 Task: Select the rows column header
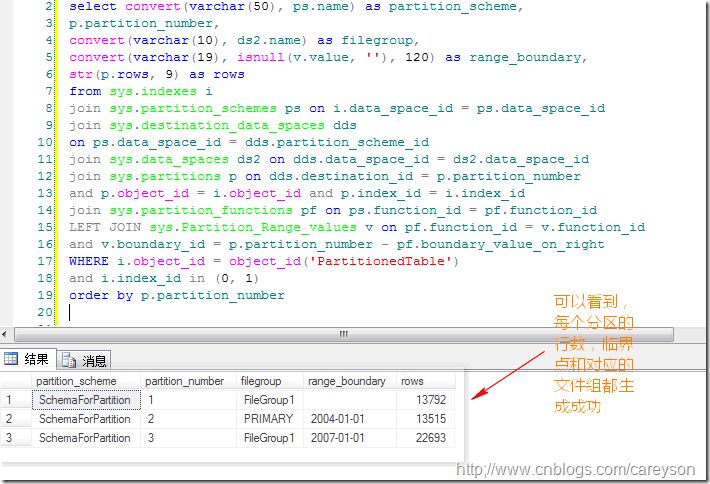[x=426, y=381]
